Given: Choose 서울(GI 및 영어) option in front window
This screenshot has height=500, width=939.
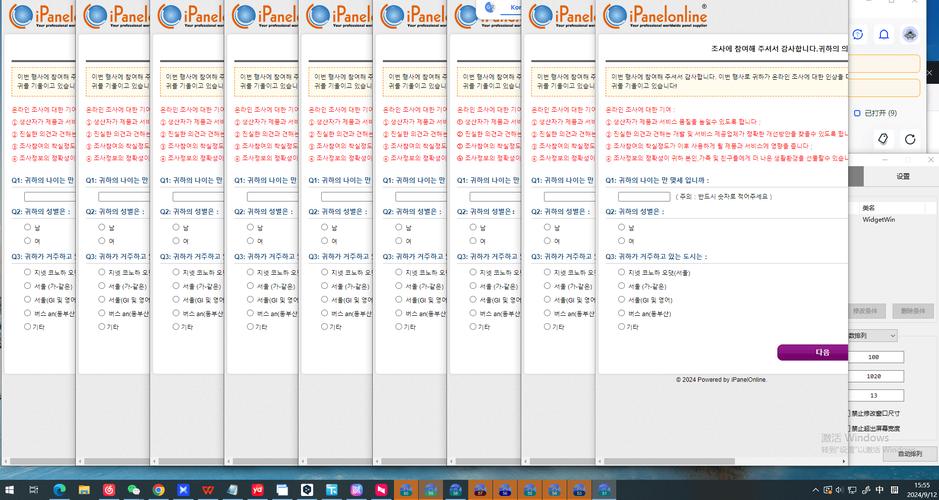Looking at the screenshot, I should [622, 299].
